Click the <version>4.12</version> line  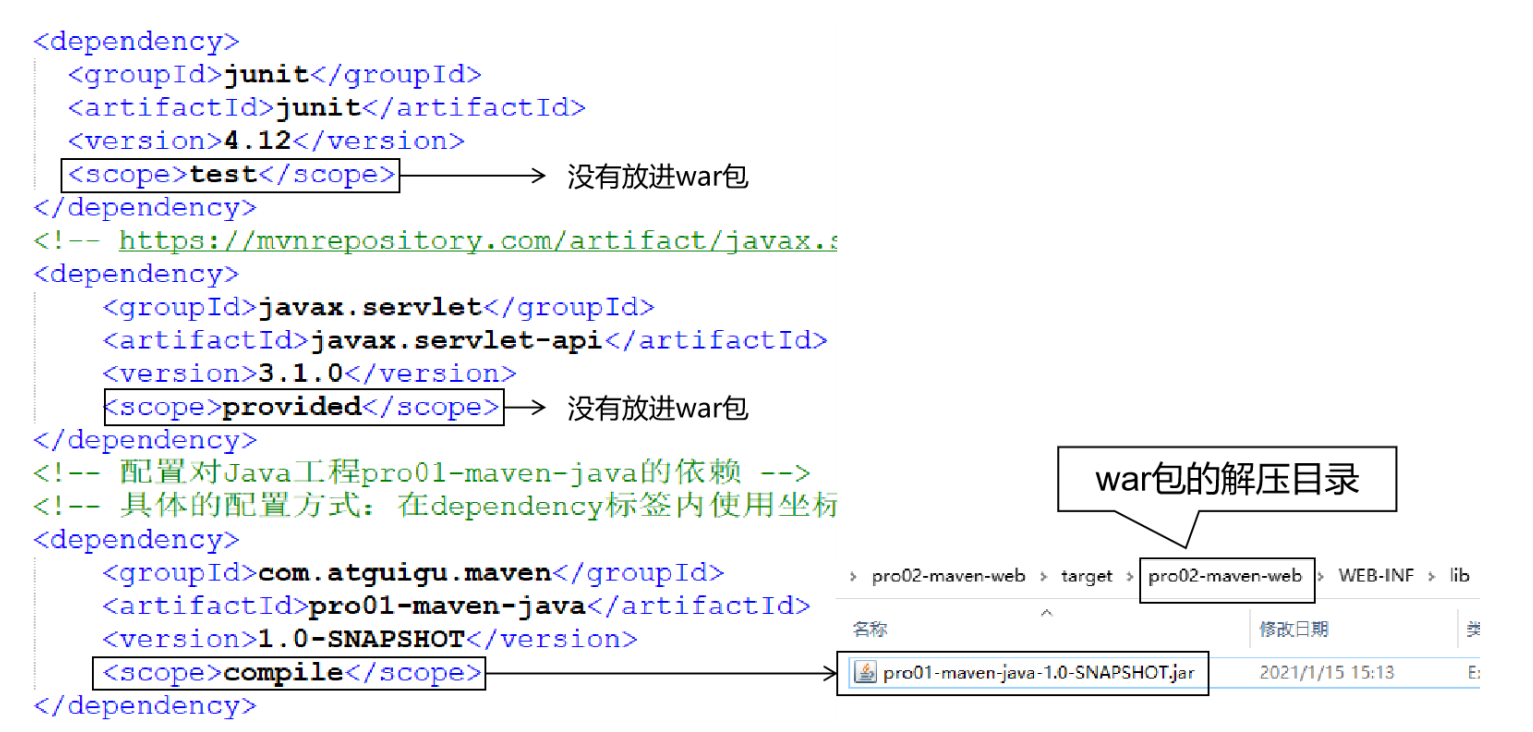[266, 141]
